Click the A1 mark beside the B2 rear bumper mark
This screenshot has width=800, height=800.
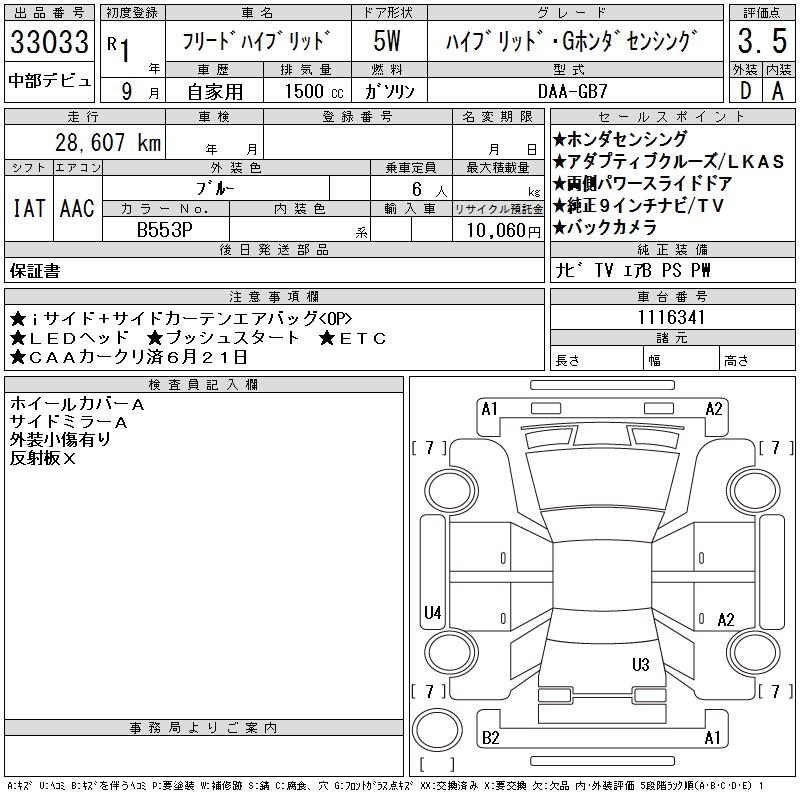(x=712, y=738)
